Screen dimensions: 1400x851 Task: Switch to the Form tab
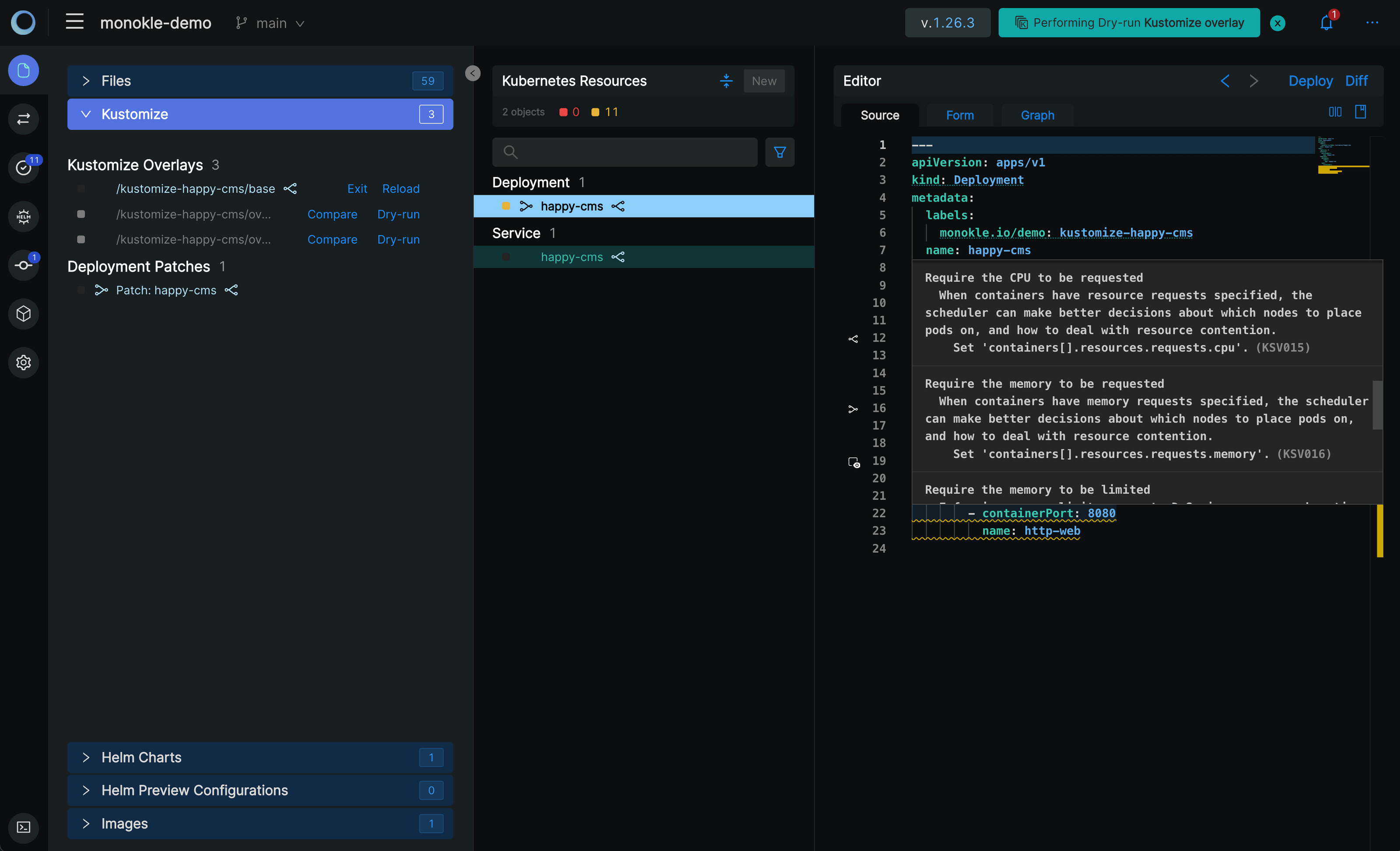(960, 115)
